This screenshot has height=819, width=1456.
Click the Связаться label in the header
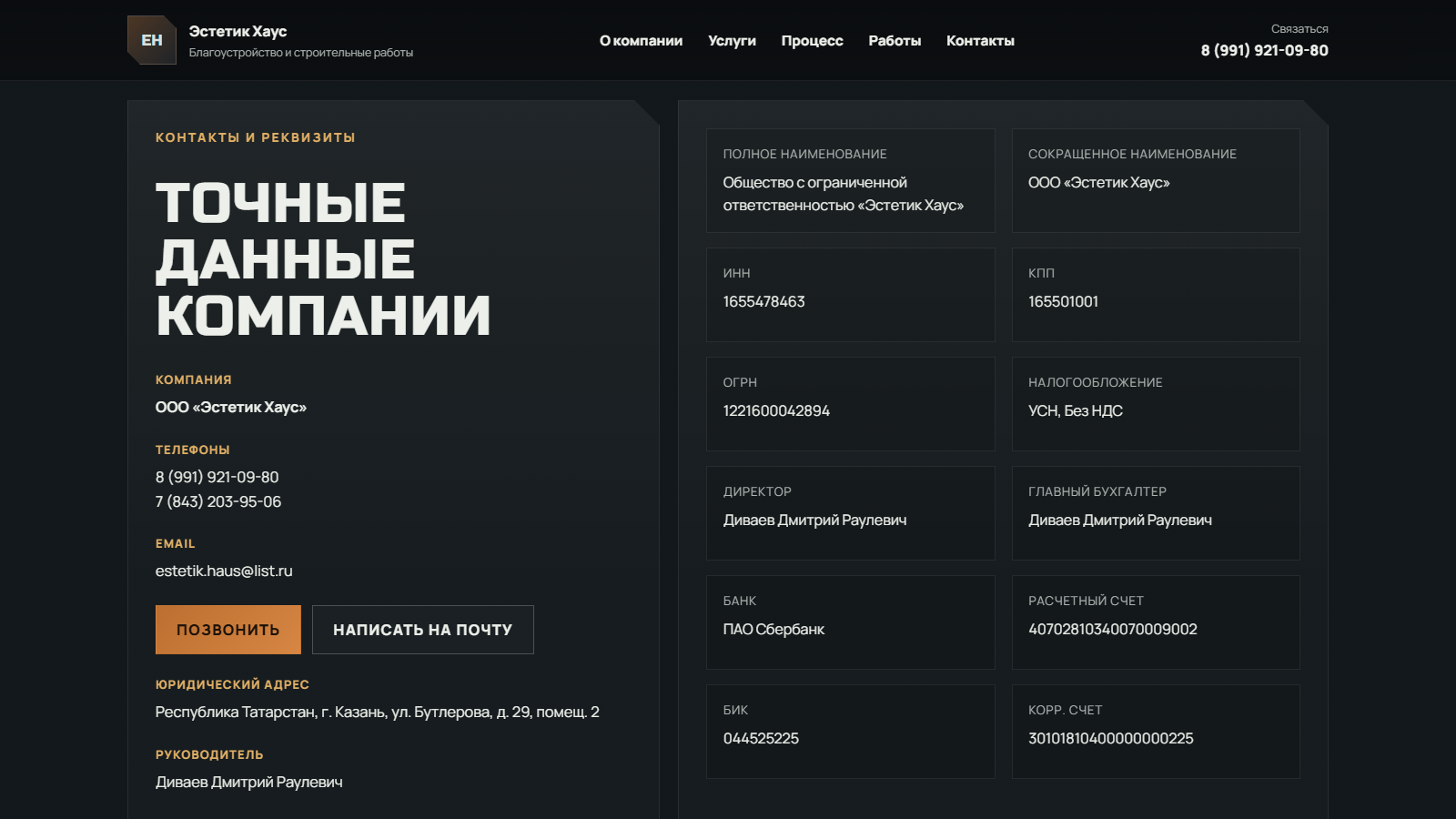1299,29
